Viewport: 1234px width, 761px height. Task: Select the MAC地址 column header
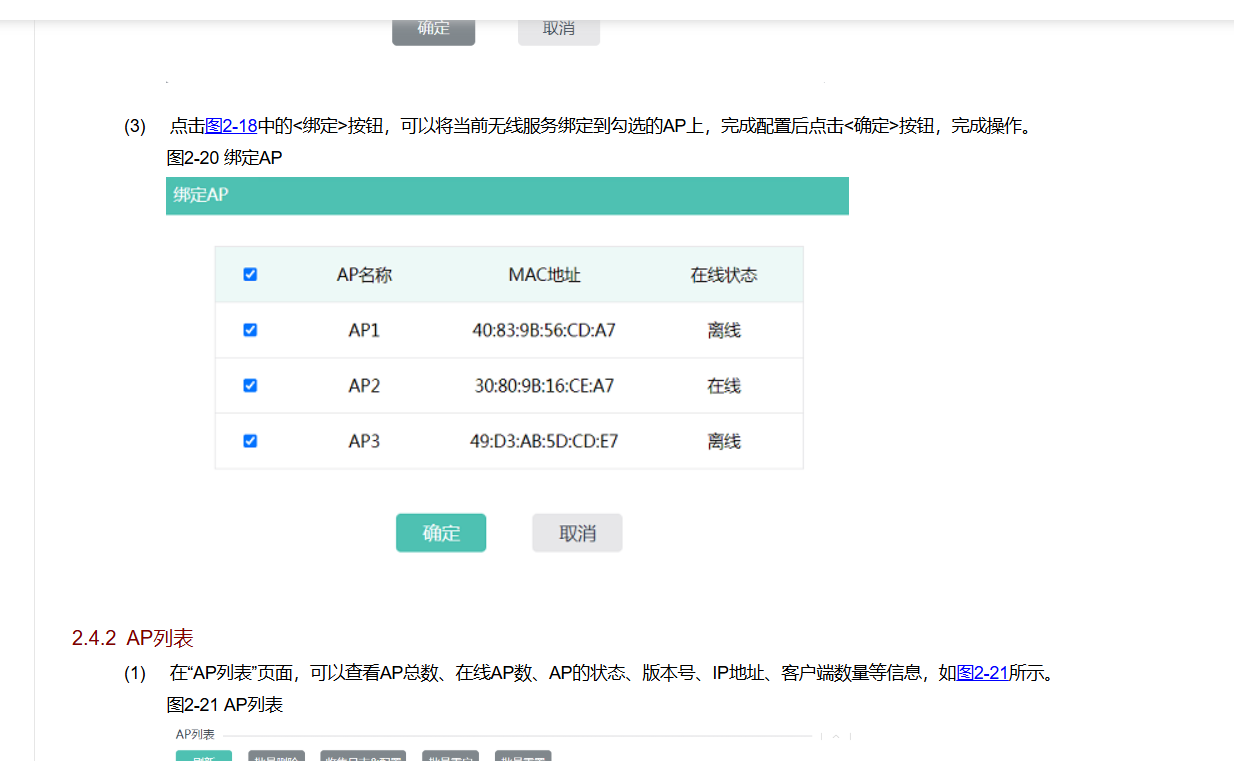(x=544, y=275)
